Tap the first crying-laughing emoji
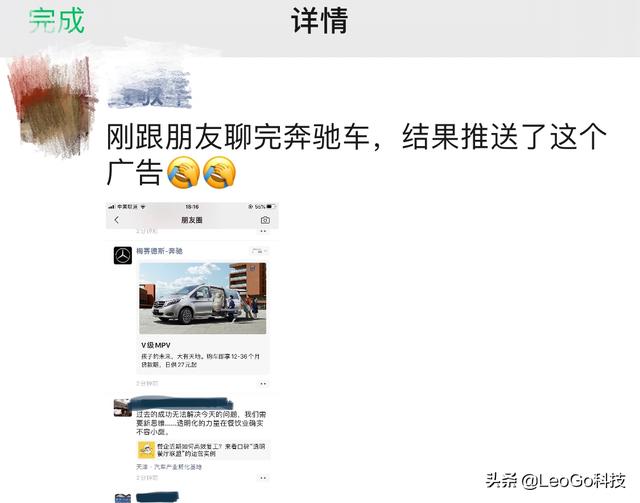This screenshot has width=640, height=503. click(x=183, y=172)
